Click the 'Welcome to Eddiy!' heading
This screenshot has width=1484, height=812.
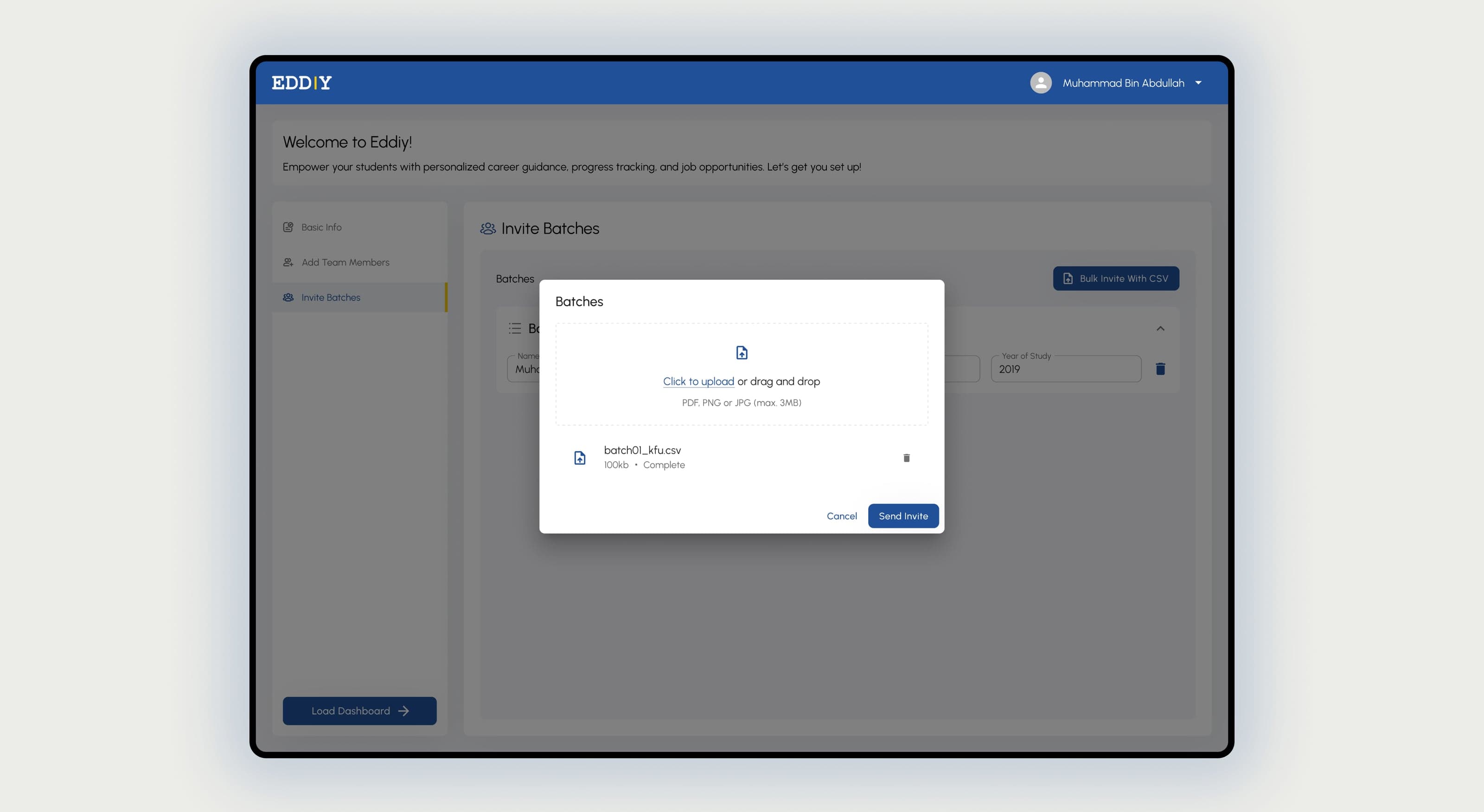tap(347, 142)
